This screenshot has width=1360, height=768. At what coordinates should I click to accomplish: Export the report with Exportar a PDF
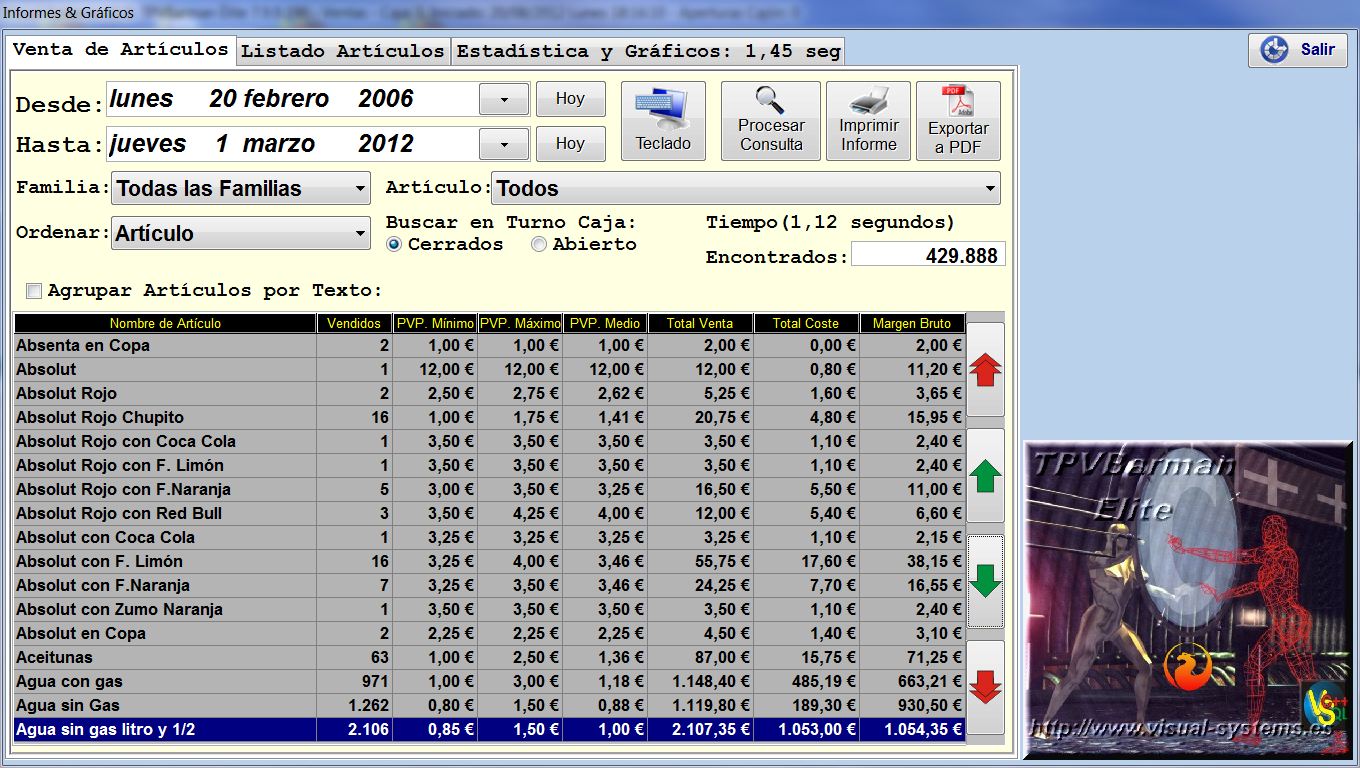[957, 121]
